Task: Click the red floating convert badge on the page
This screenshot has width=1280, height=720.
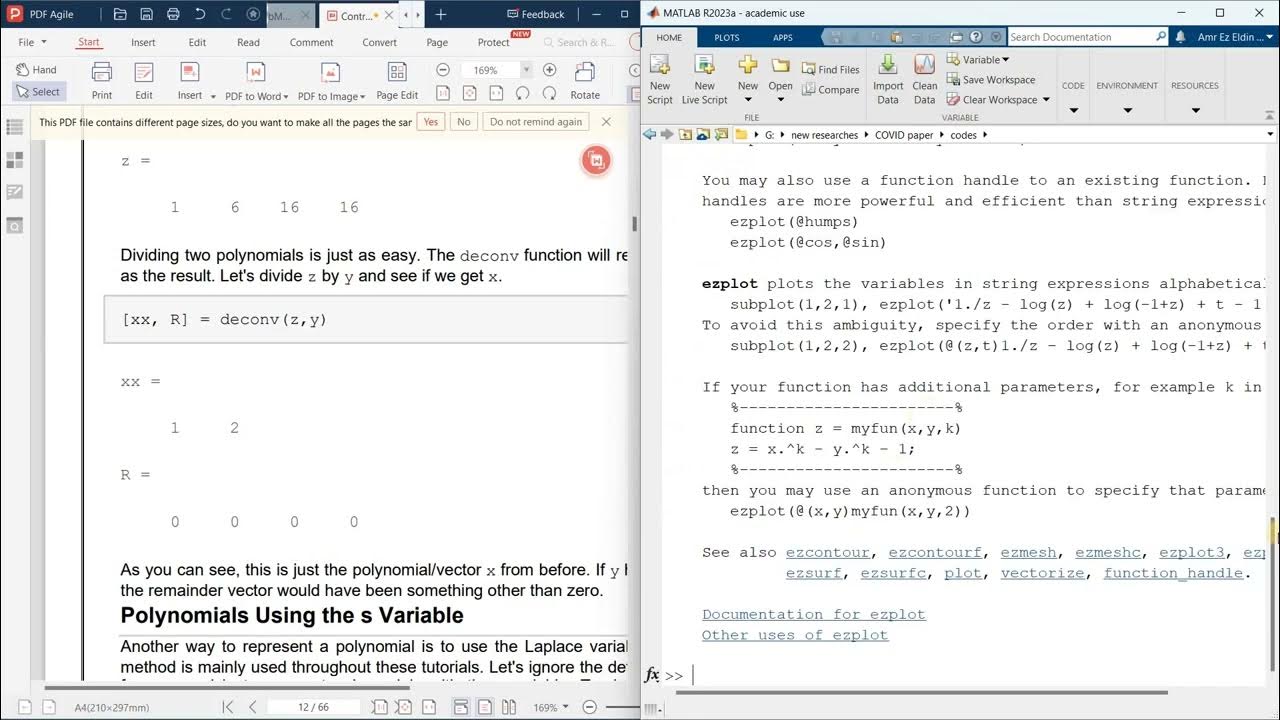Action: click(x=596, y=160)
